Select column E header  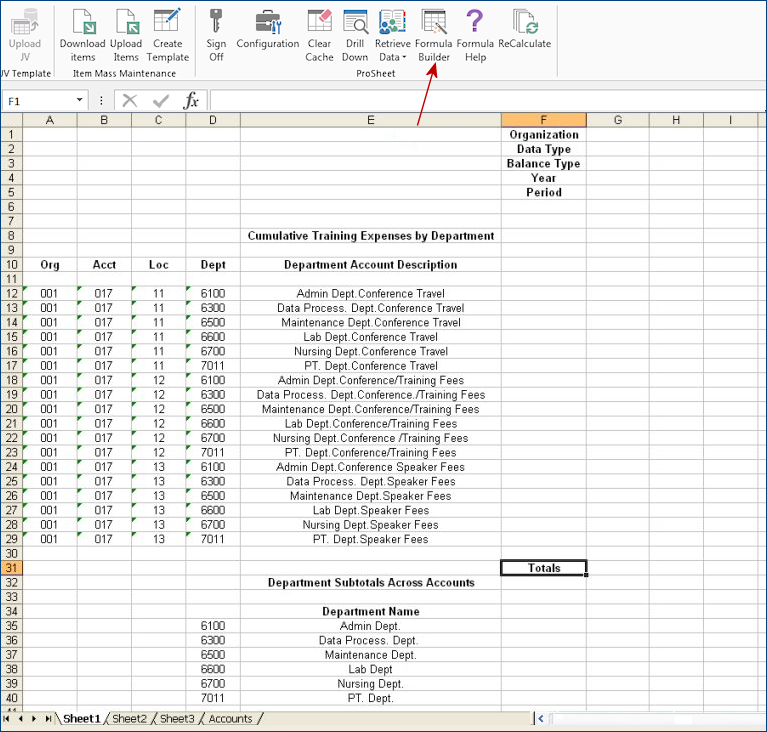370,120
